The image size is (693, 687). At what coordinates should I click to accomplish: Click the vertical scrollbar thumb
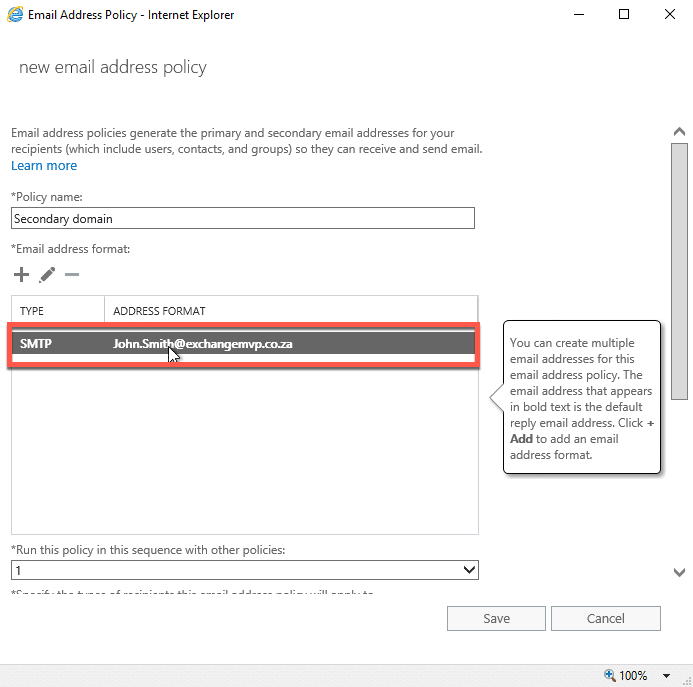tap(679, 271)
